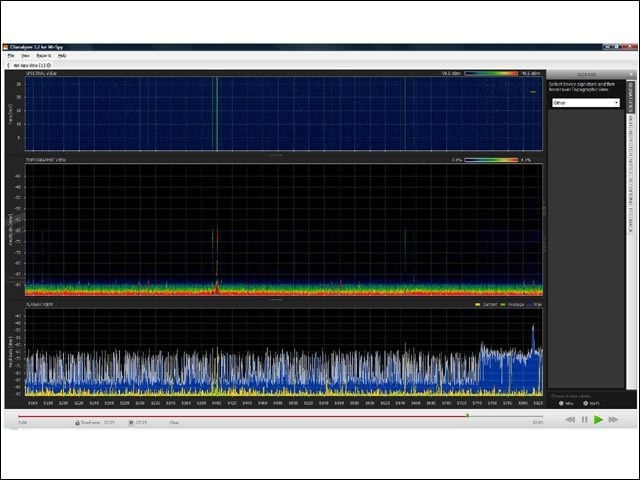Viewport: 640px width, 480px height.
Task: Close the recording session tab
Action: pos(49,65)
